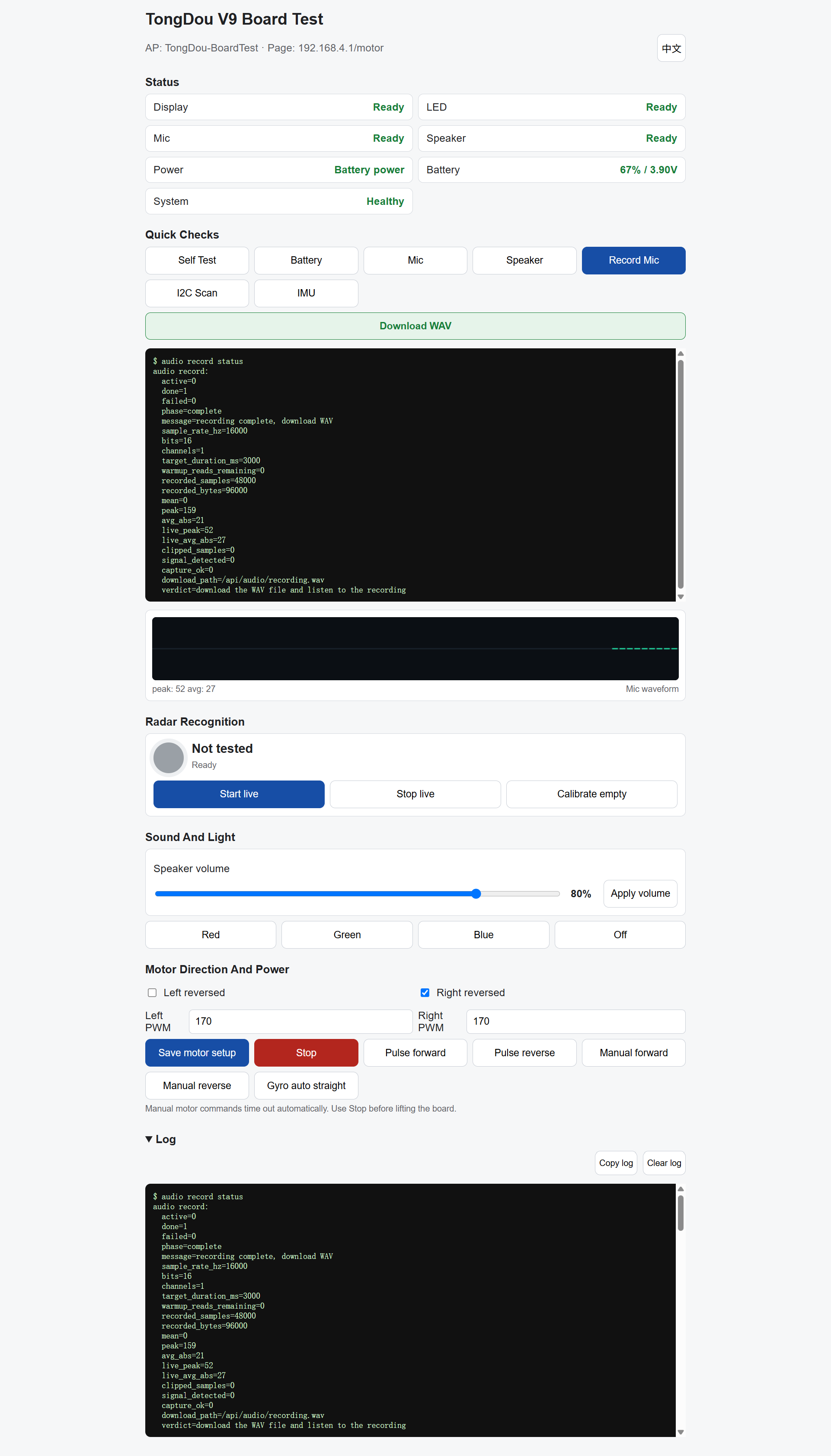Start the Record Mic check
Image resolution: width=831 pixels, height=1456 pixels.
pyautogui.click(x=633, y=260)
